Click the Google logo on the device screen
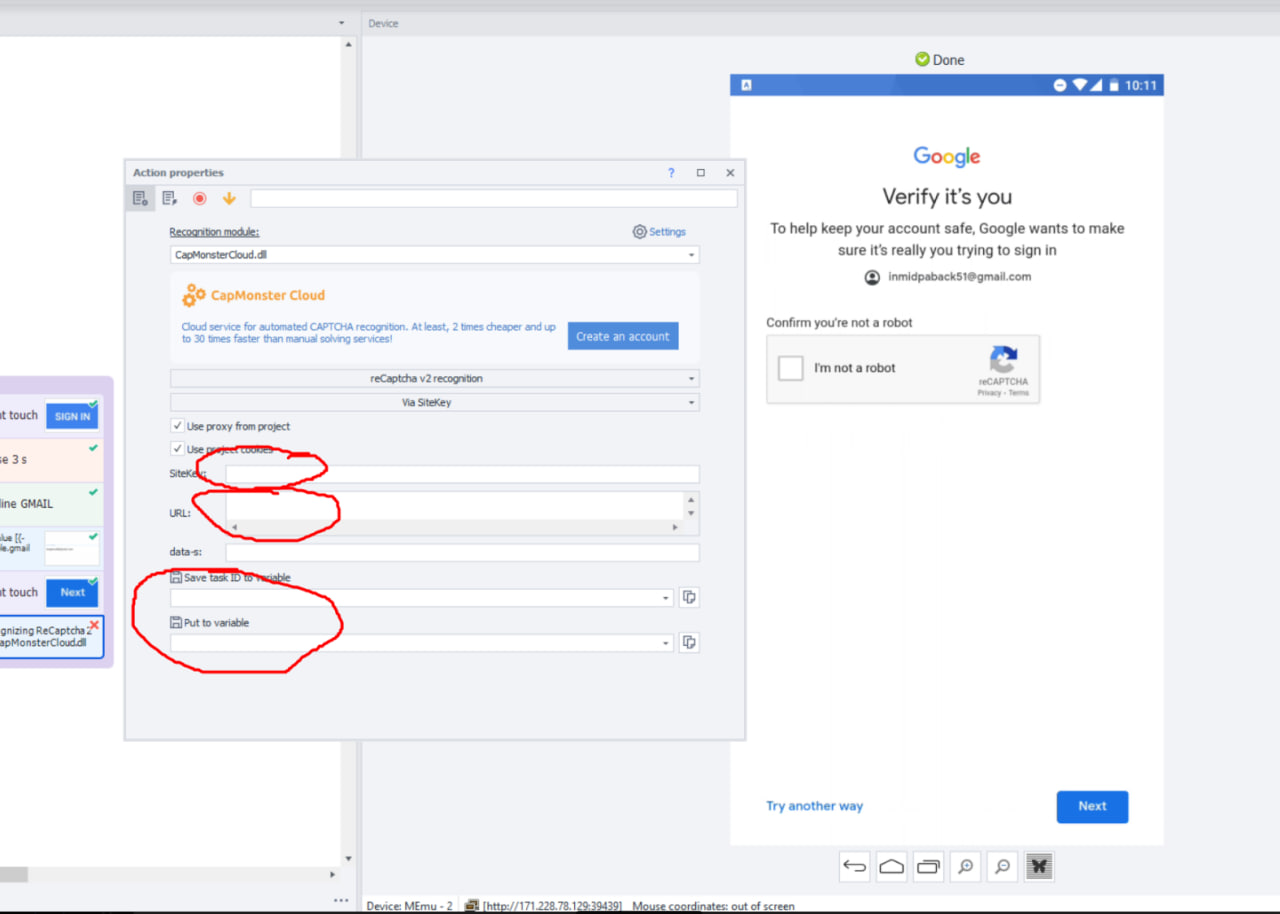Screen dimensions: 1280x914 [x=947, y=157]
